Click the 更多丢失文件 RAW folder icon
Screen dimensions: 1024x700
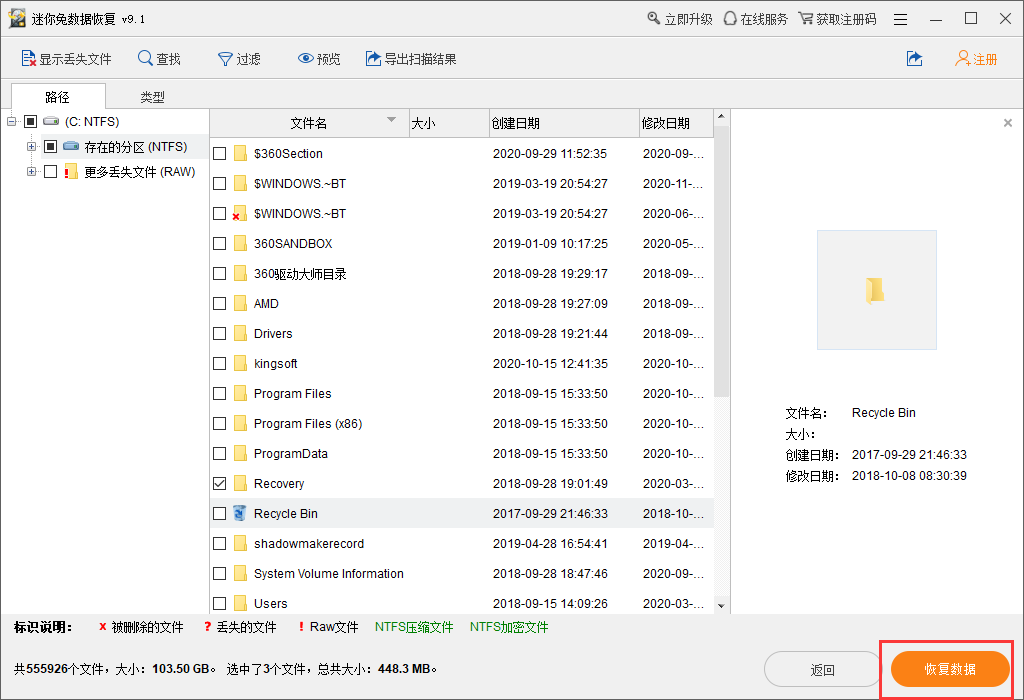71,172
